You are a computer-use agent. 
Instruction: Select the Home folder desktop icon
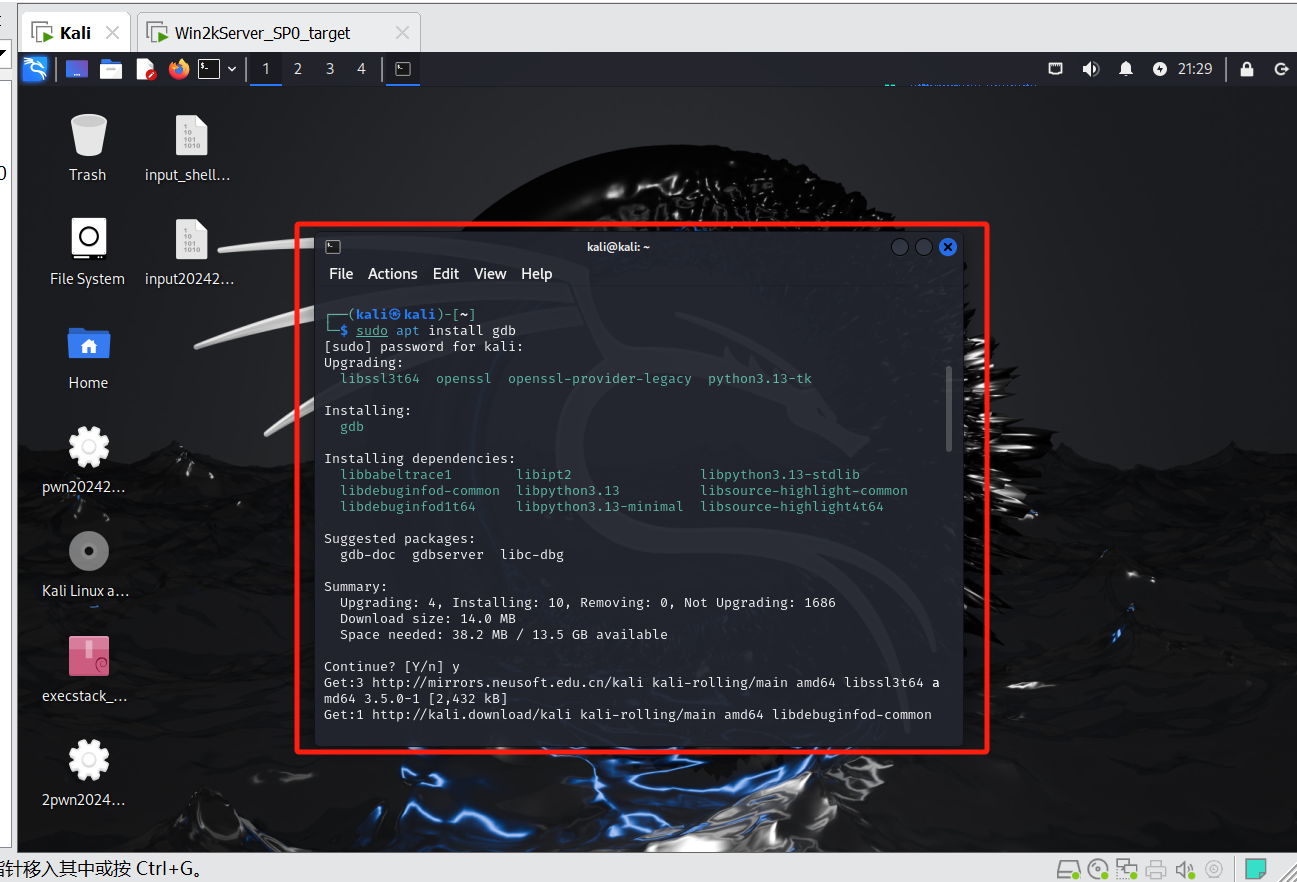(88, 357)
